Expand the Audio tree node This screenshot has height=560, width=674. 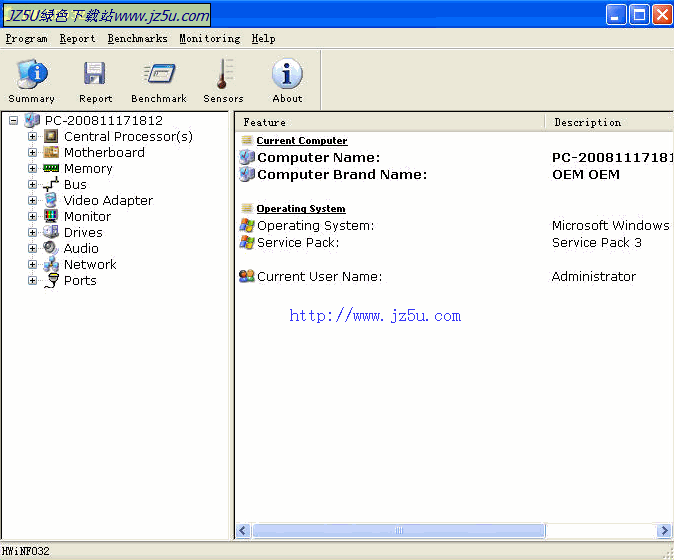[32, 248]
